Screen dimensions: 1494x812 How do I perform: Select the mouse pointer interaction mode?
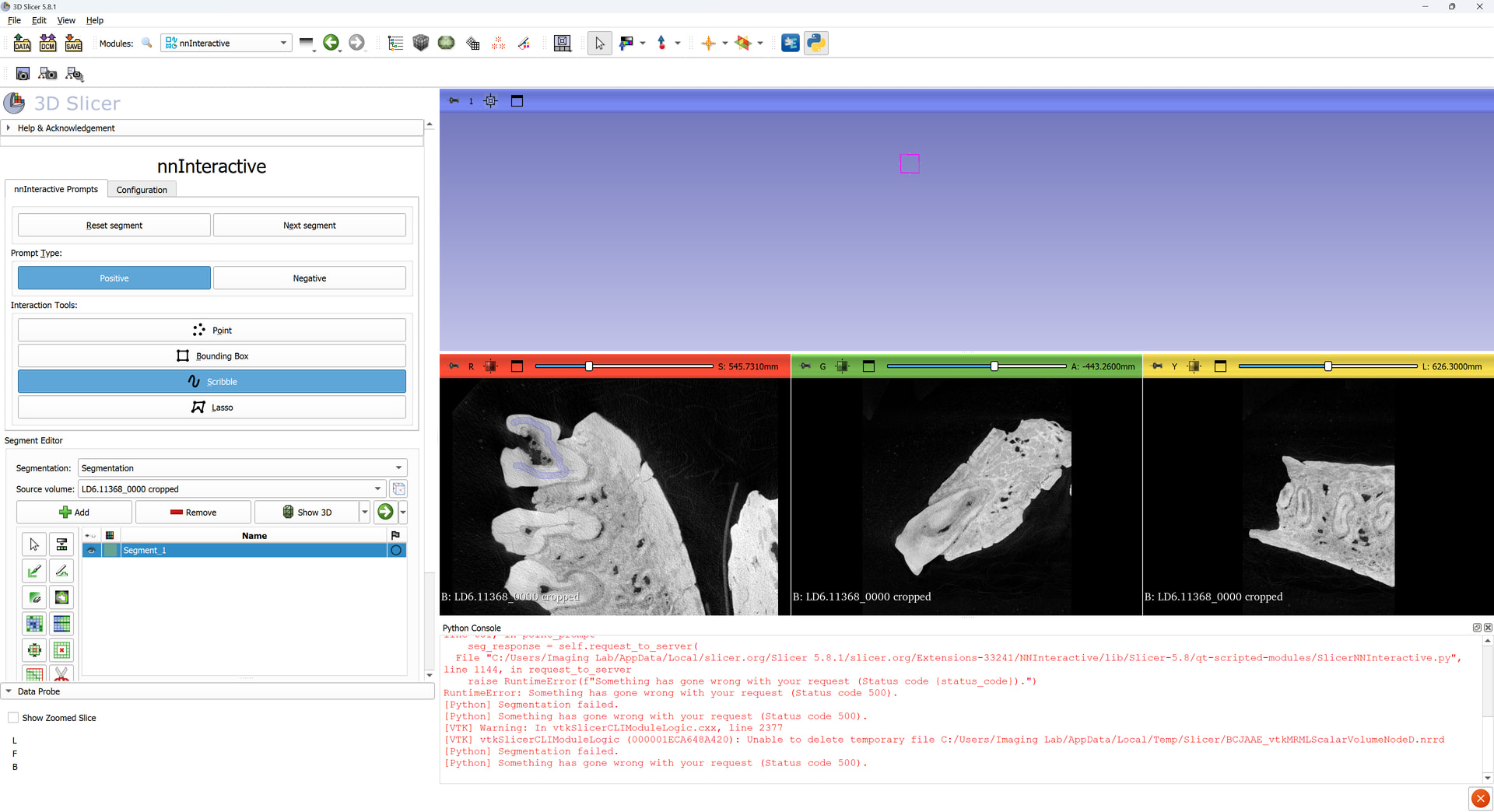tap(599, 43)
